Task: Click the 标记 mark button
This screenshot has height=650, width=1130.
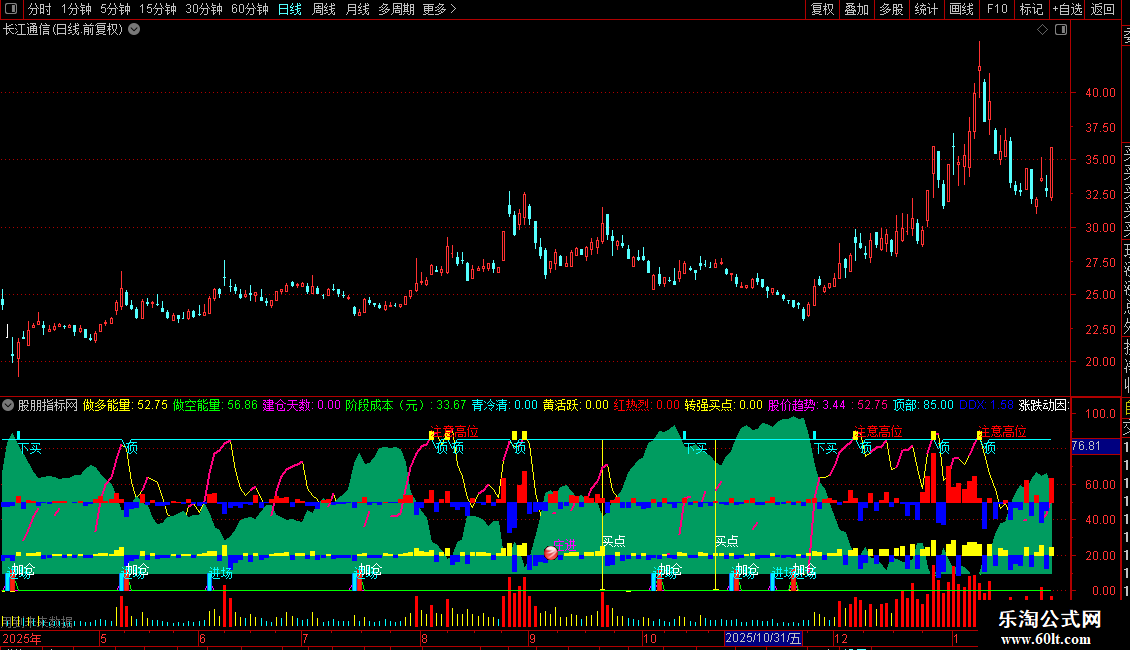Action: (1031, 9)
